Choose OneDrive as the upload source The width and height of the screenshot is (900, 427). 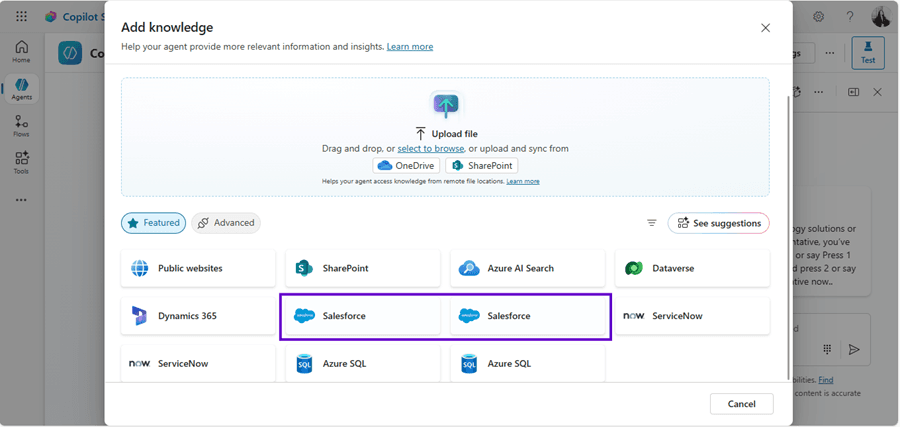pos(406,166)
